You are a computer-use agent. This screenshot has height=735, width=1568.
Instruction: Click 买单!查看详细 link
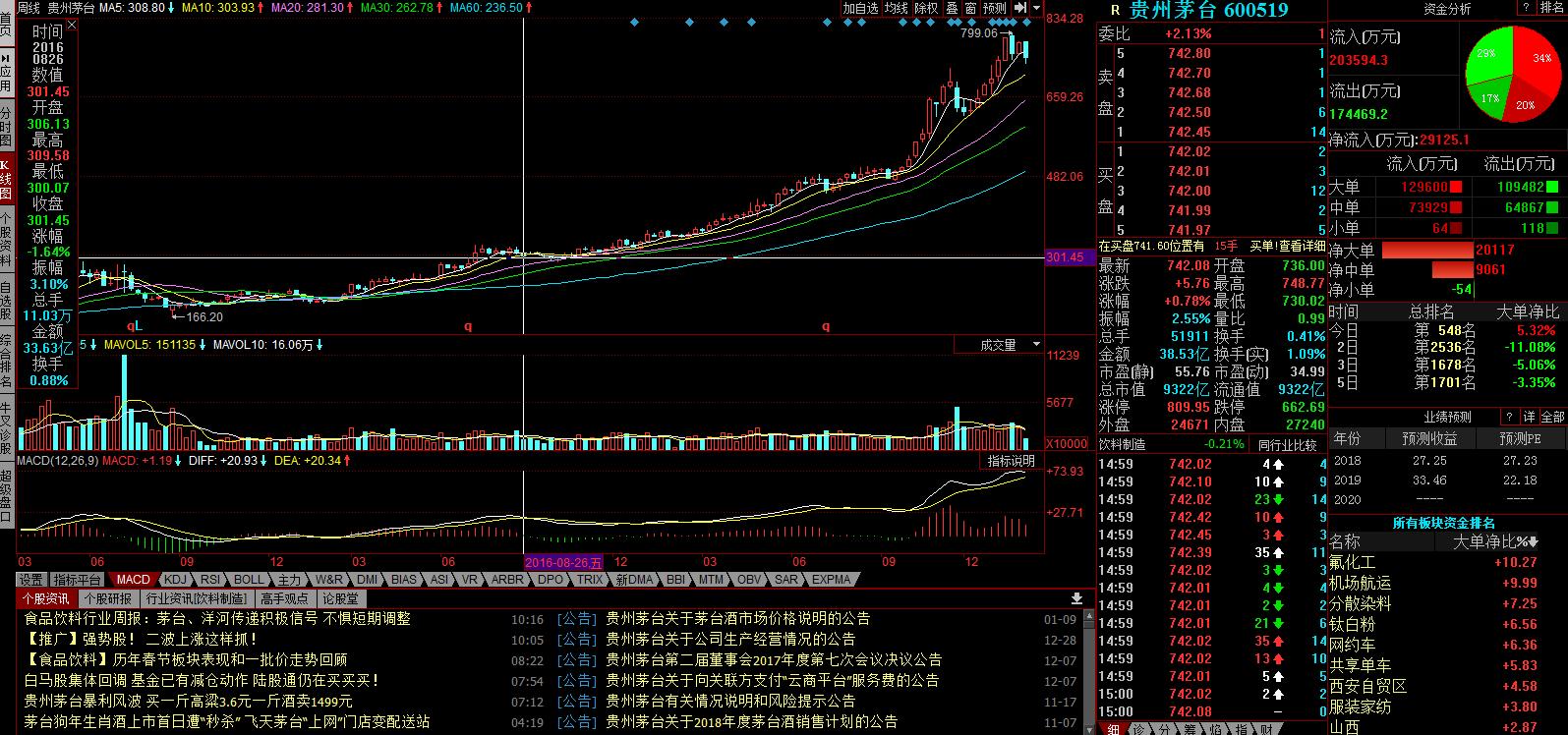point(1287,246)
